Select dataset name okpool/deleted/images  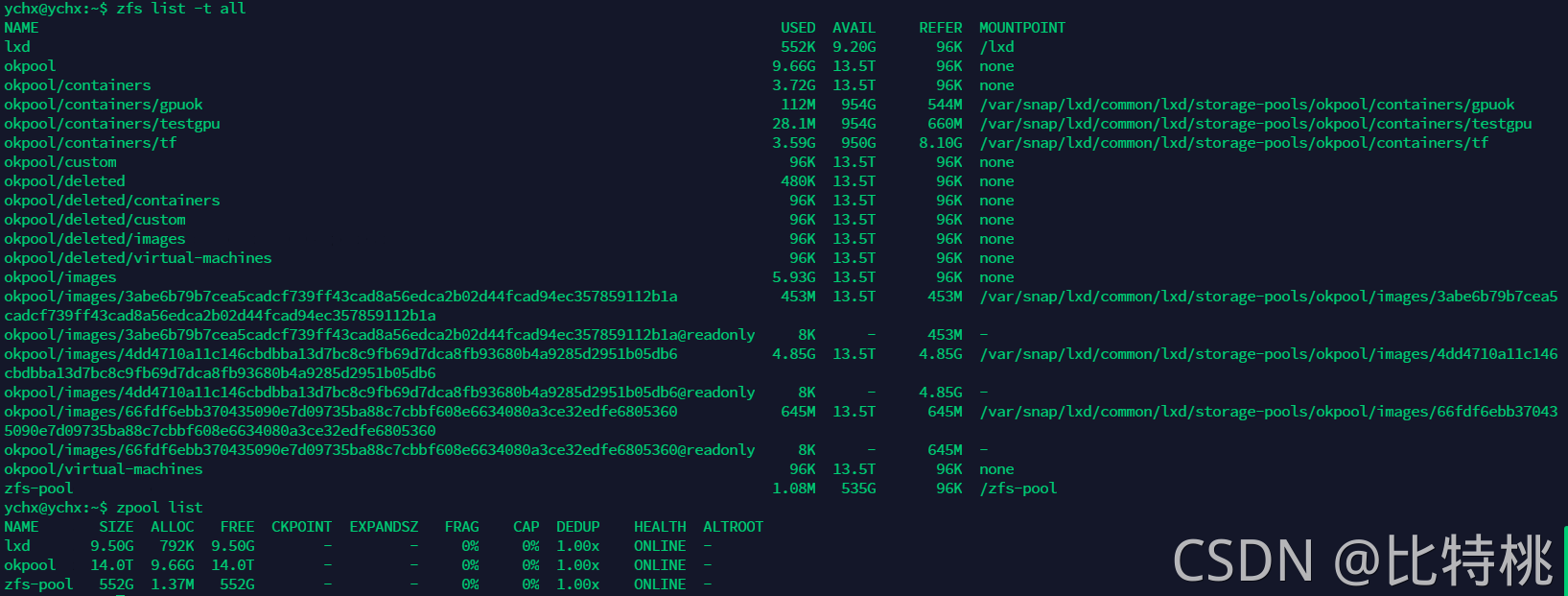[95, 239]
